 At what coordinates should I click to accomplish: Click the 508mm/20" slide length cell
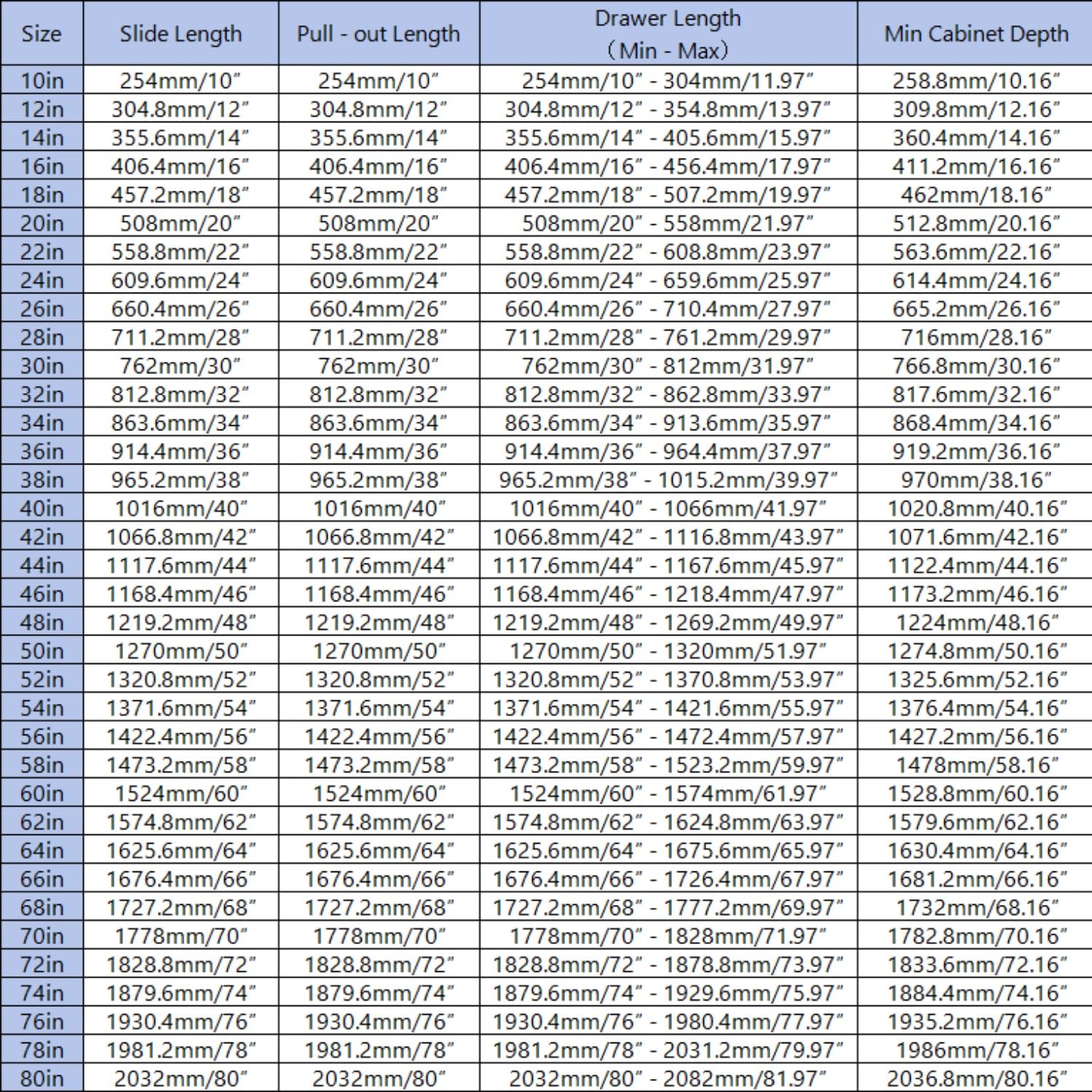coord(181,223)
